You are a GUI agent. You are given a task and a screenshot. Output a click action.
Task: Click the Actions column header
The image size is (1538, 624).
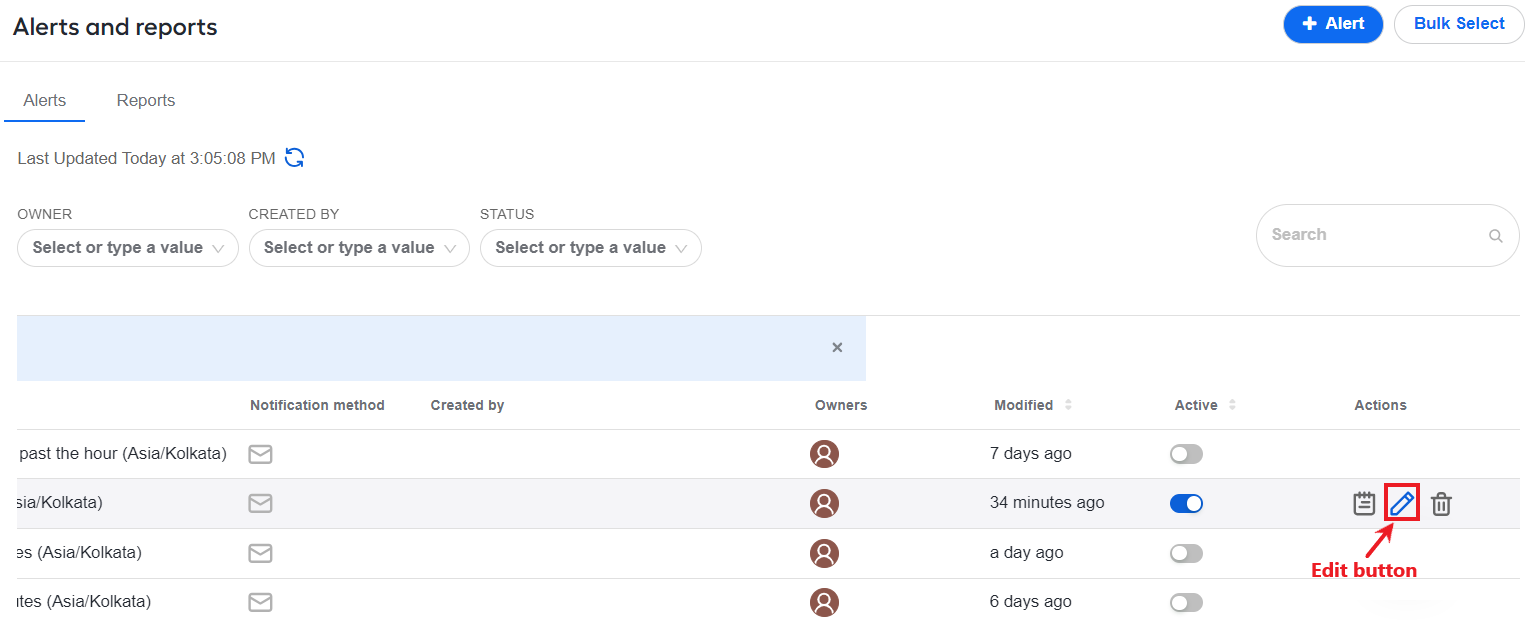(x=1380, y=405)
